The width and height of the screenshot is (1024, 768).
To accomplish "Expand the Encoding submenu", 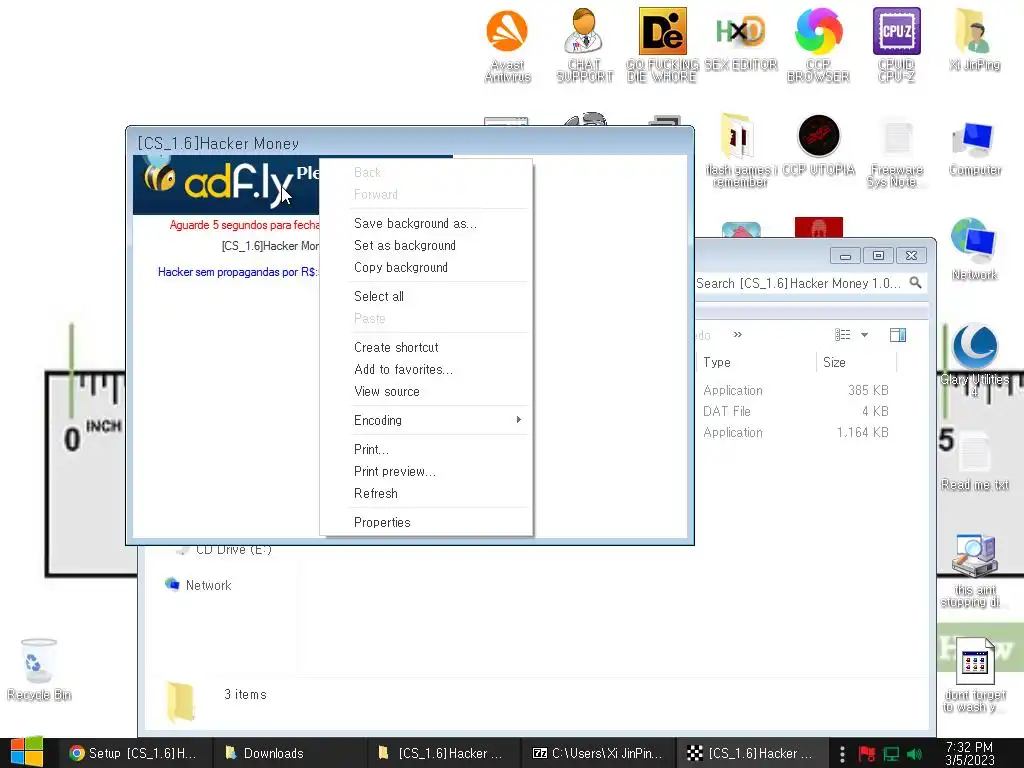I will click(426, 420).
